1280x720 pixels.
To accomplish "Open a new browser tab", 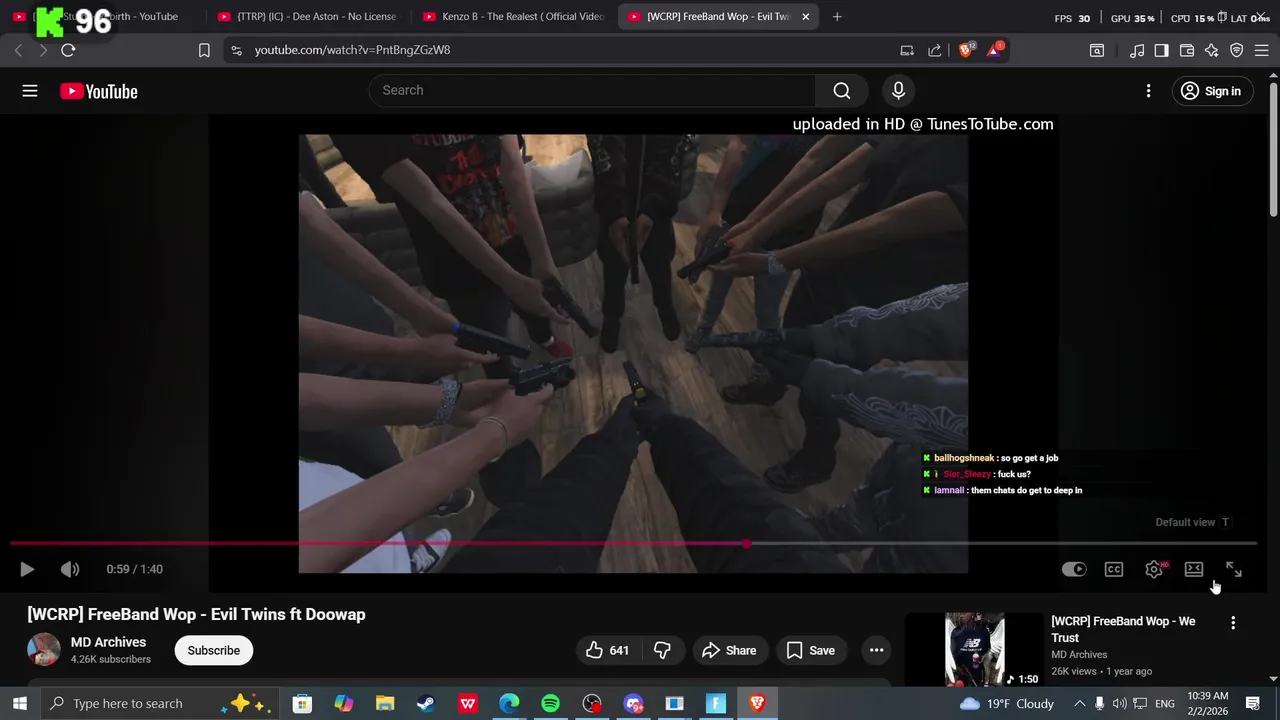I will pyautogui.click(x=837, y=16).
